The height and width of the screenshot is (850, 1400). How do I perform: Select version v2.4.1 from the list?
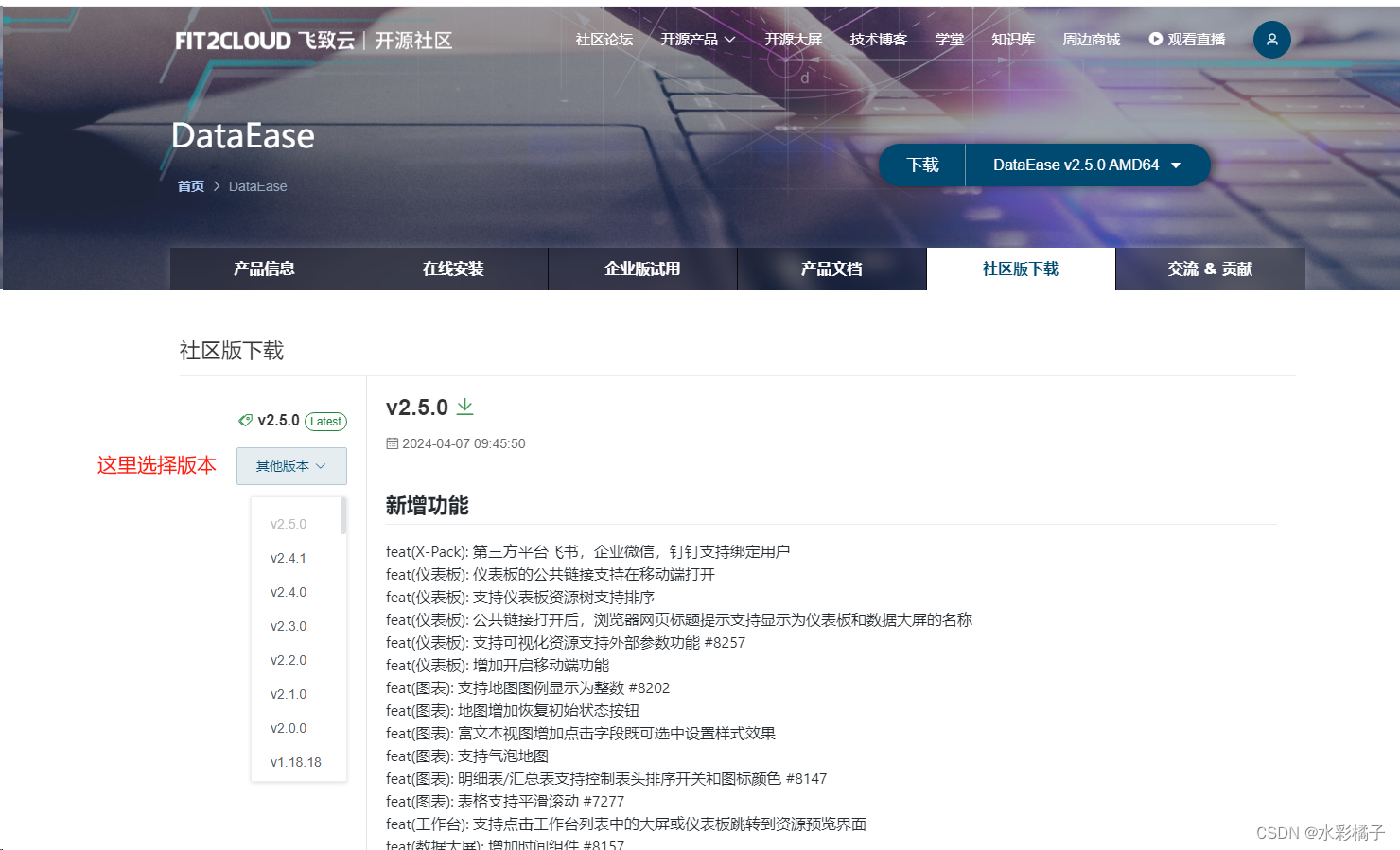pyautogui.click(x=289, y=558)
